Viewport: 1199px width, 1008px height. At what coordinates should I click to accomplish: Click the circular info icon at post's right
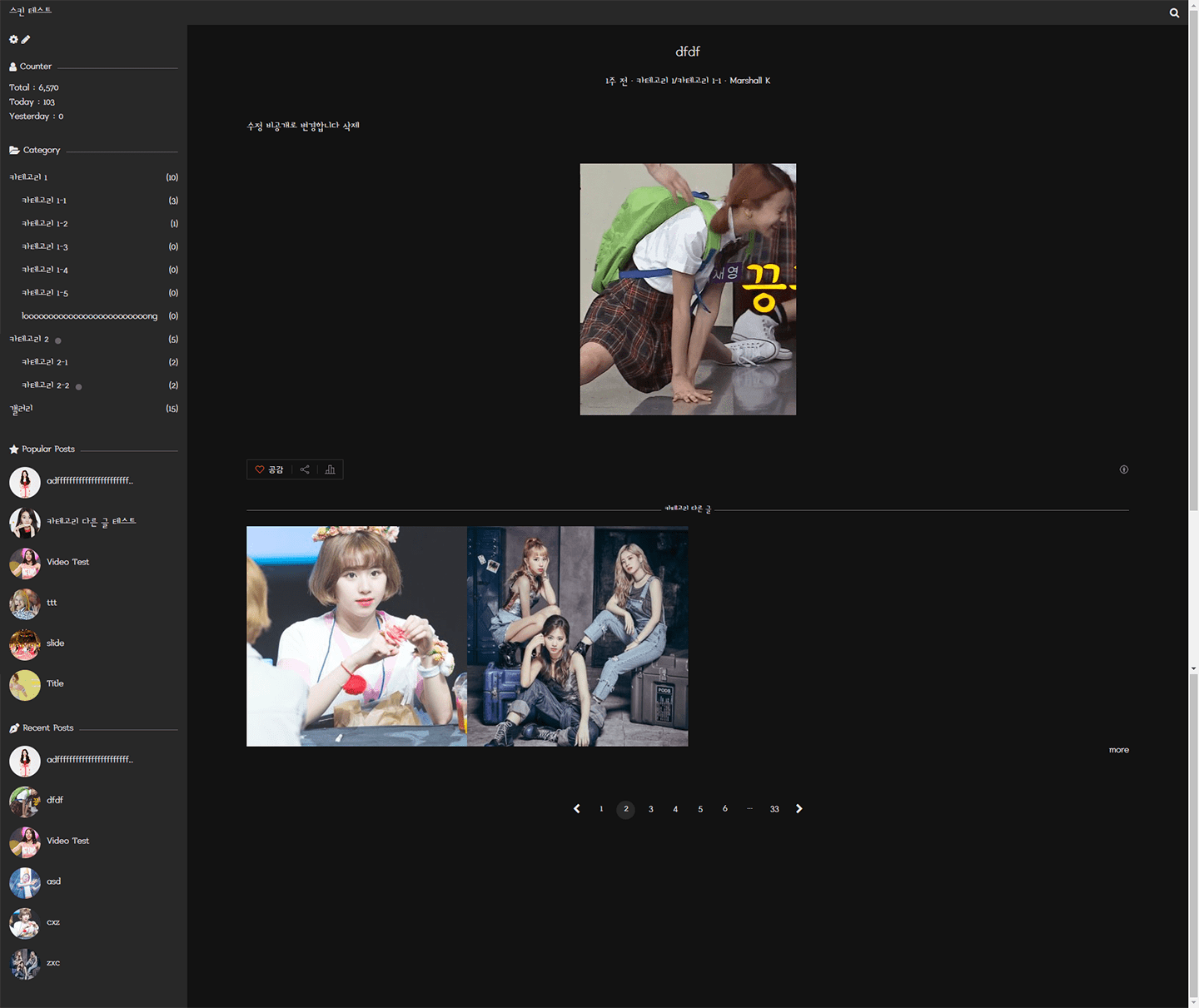1123,469
